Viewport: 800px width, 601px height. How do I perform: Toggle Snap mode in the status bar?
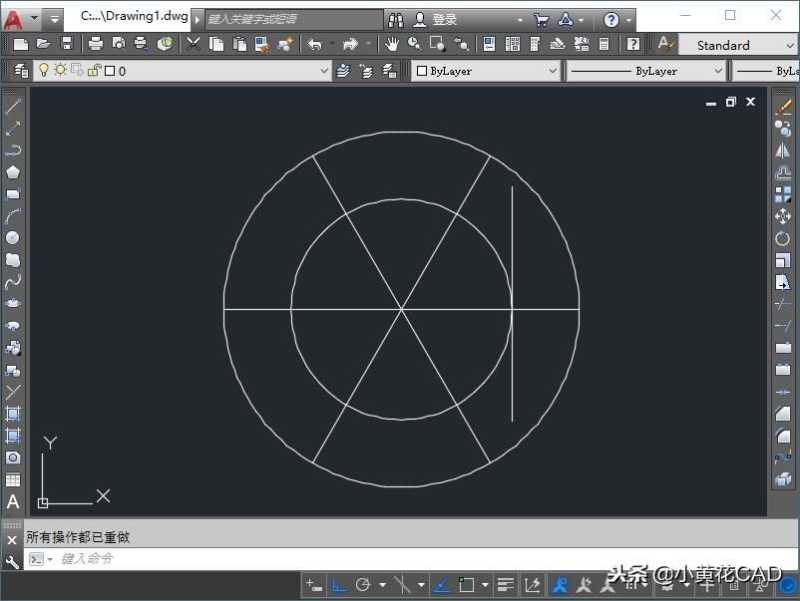[310, 585]
